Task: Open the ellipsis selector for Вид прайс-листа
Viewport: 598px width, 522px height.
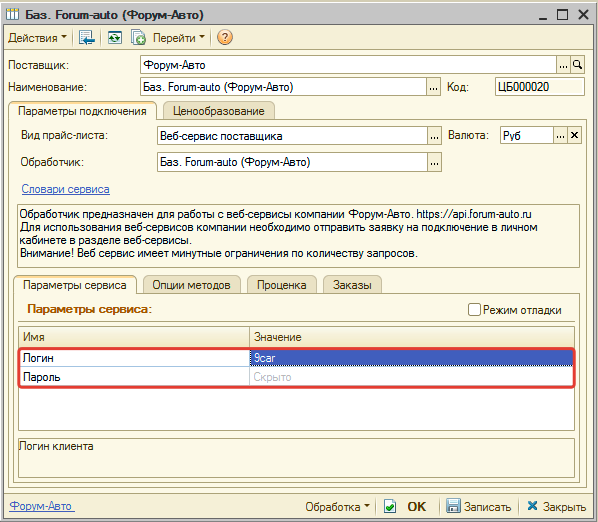Action: tap(434, 136)
